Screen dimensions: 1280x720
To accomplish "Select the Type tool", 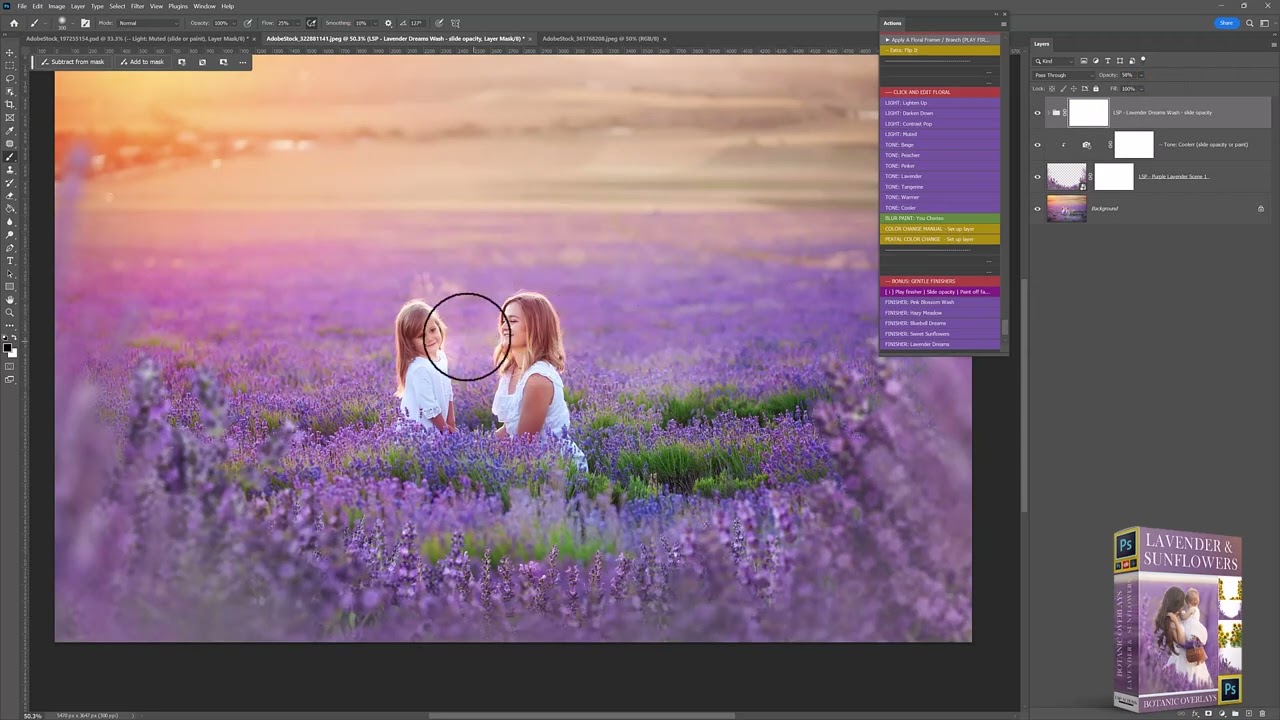I will pyautogui.click(x=10, y=261).
